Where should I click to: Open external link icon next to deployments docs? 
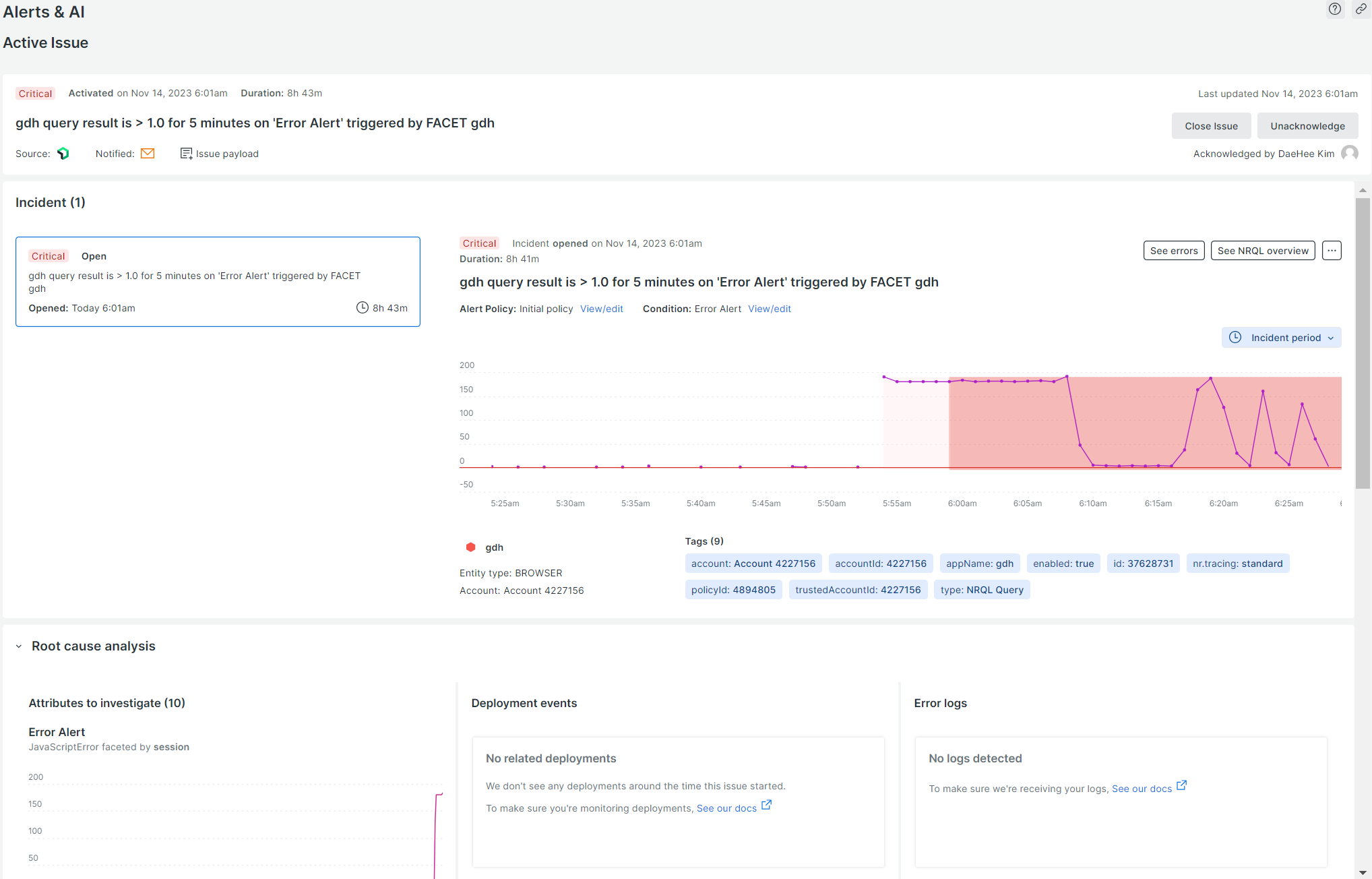(x=766, y=805)
